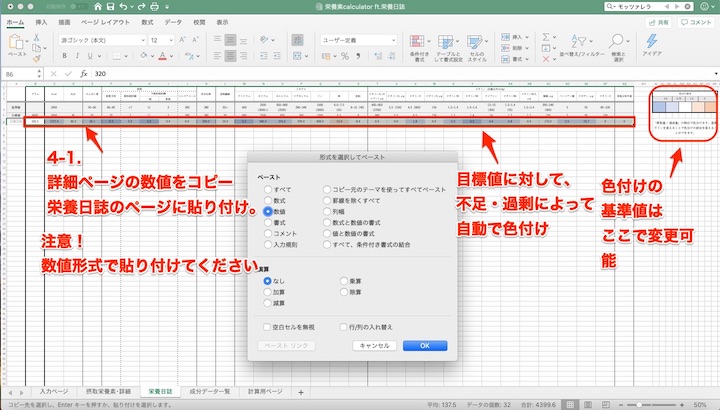Viewport: 720px width, 410px height.
Task: Select the 加算 operation radio button
Action: 267,292
